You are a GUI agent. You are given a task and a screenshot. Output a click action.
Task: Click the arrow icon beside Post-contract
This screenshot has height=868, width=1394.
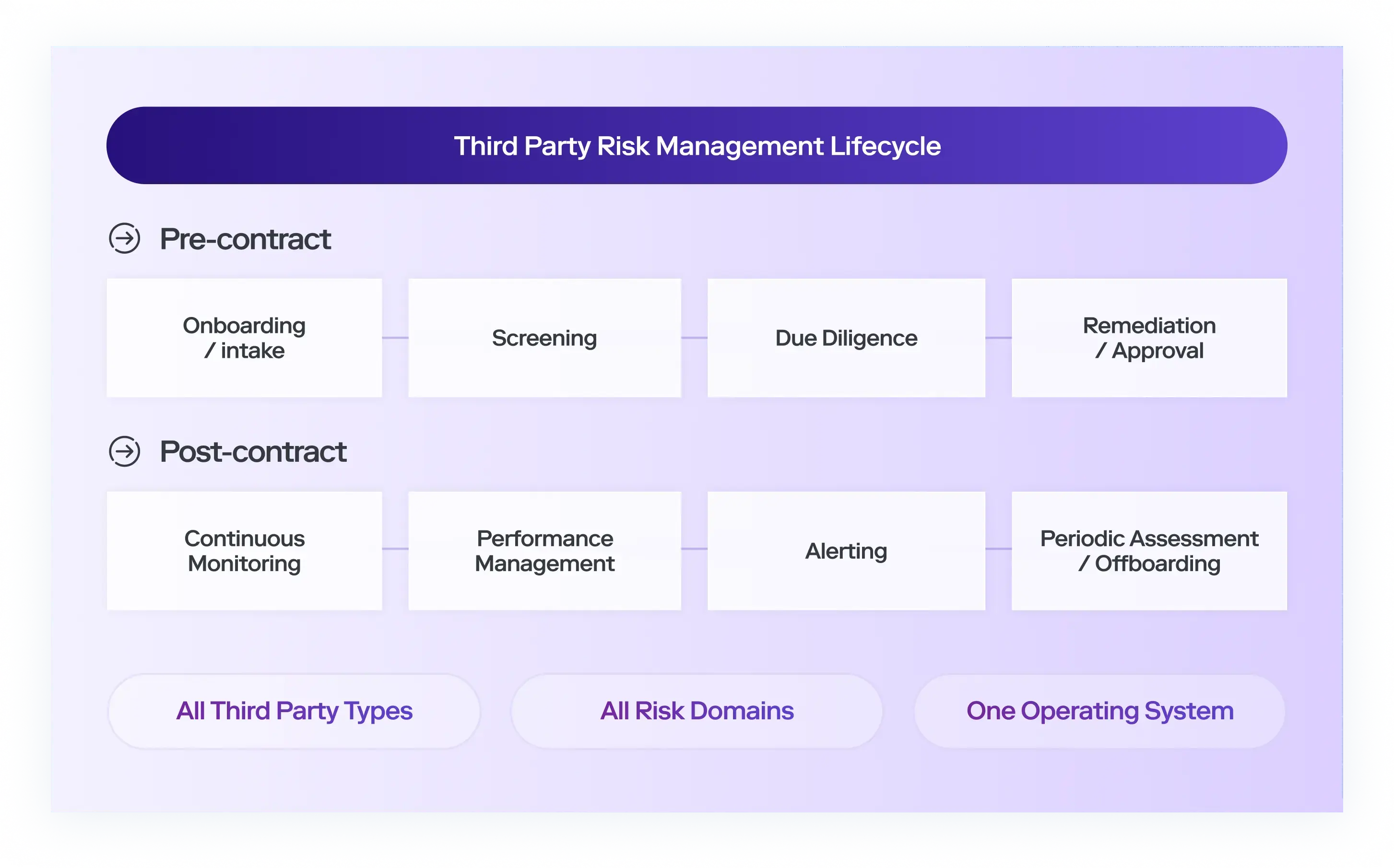[x=125, y=451]
